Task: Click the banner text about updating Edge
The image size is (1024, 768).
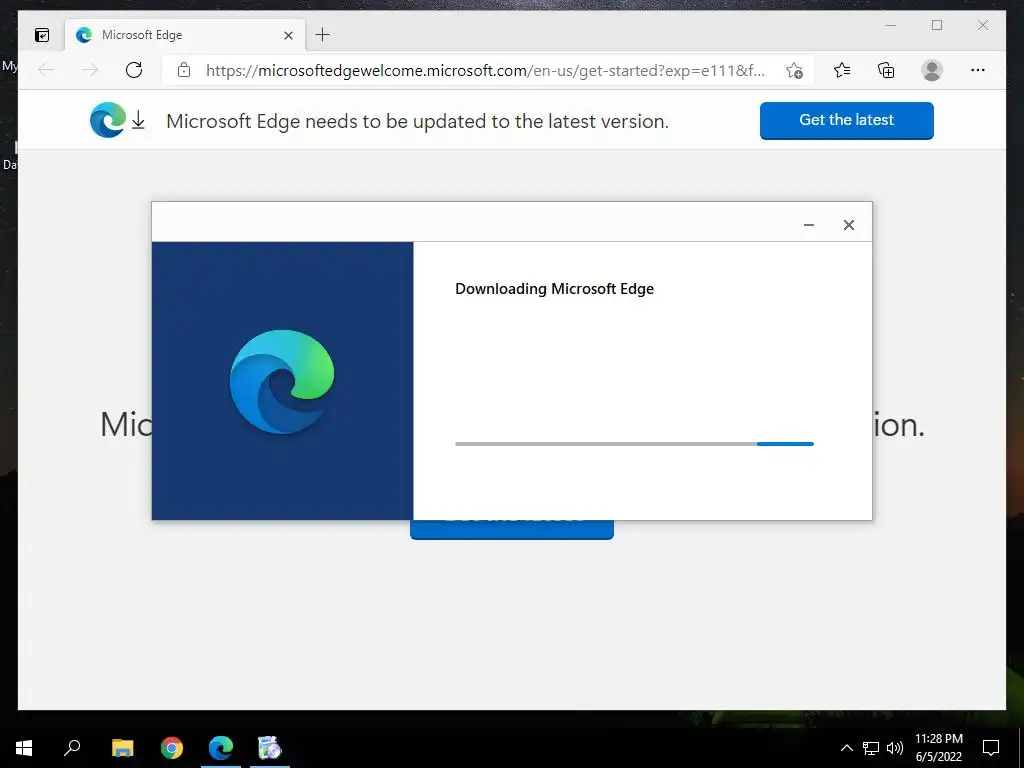Action: (417, 121)
